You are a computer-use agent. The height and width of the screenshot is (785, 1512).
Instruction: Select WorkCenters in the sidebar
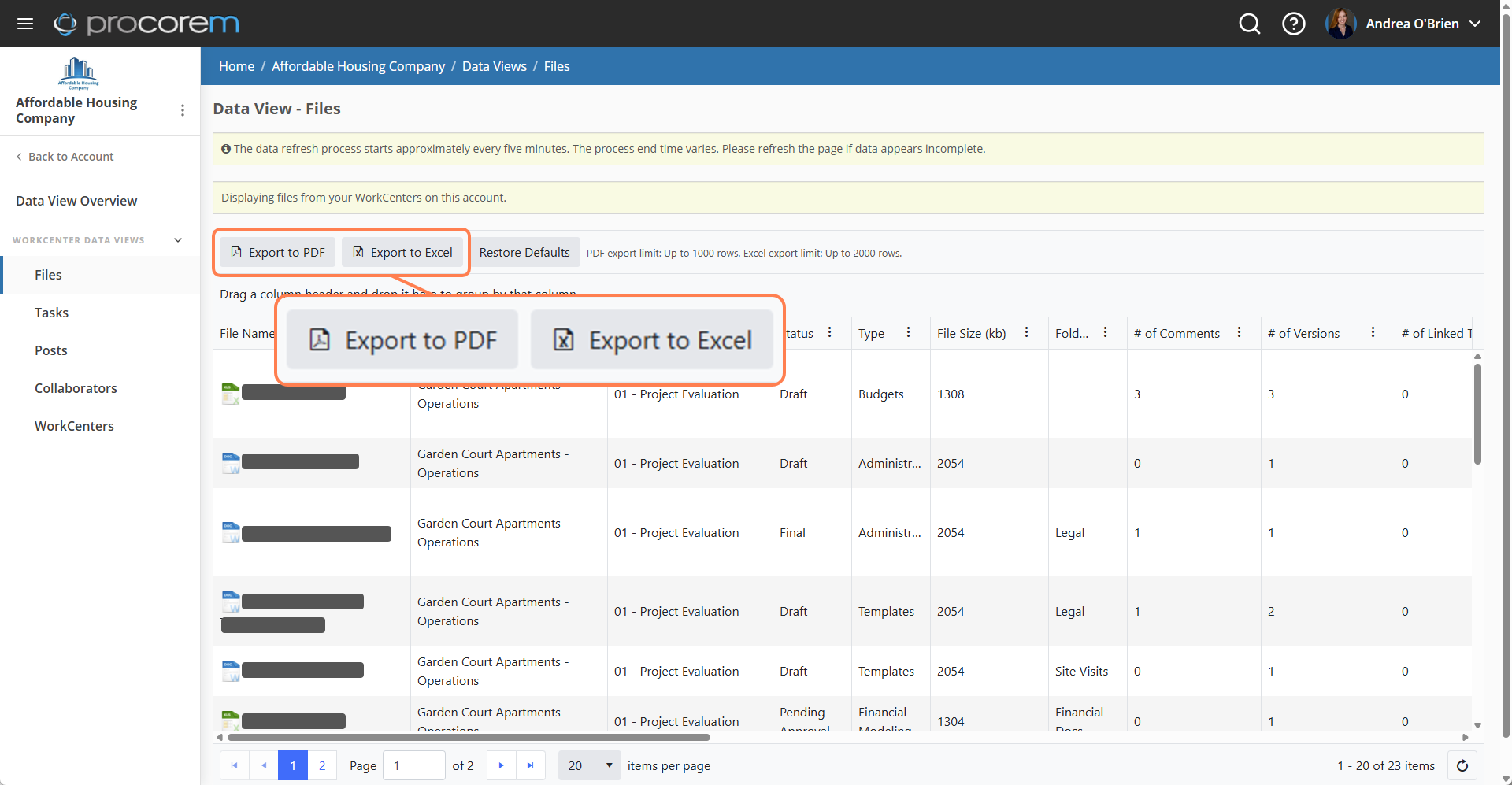(102, 426)
